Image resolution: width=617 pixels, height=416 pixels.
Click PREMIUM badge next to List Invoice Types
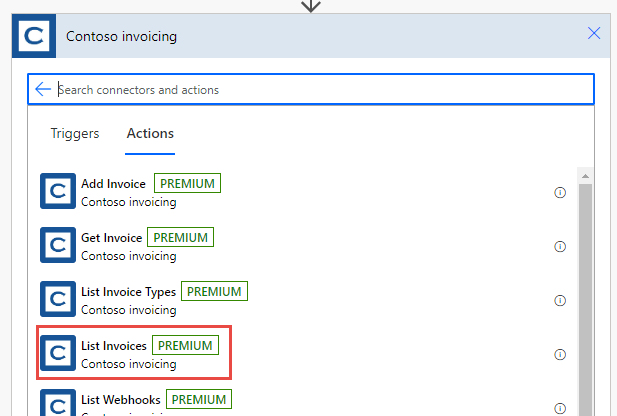point(214,291)
